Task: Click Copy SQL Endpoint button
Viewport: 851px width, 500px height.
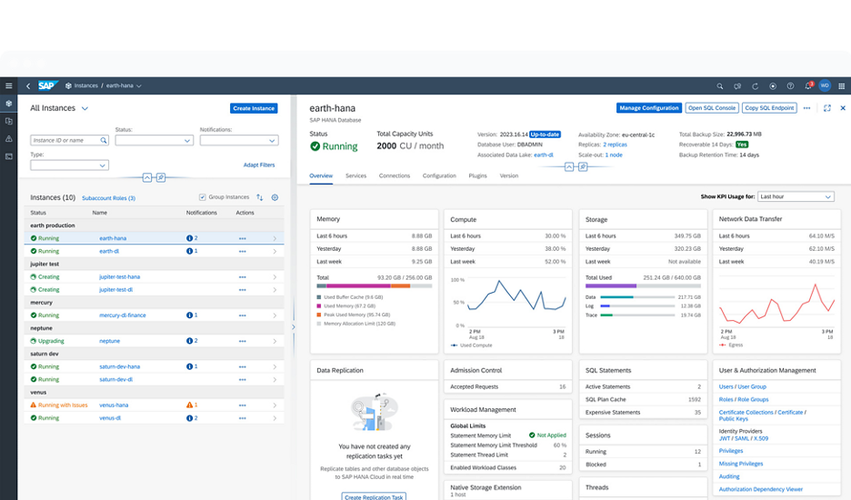Action: pos(769,108)
